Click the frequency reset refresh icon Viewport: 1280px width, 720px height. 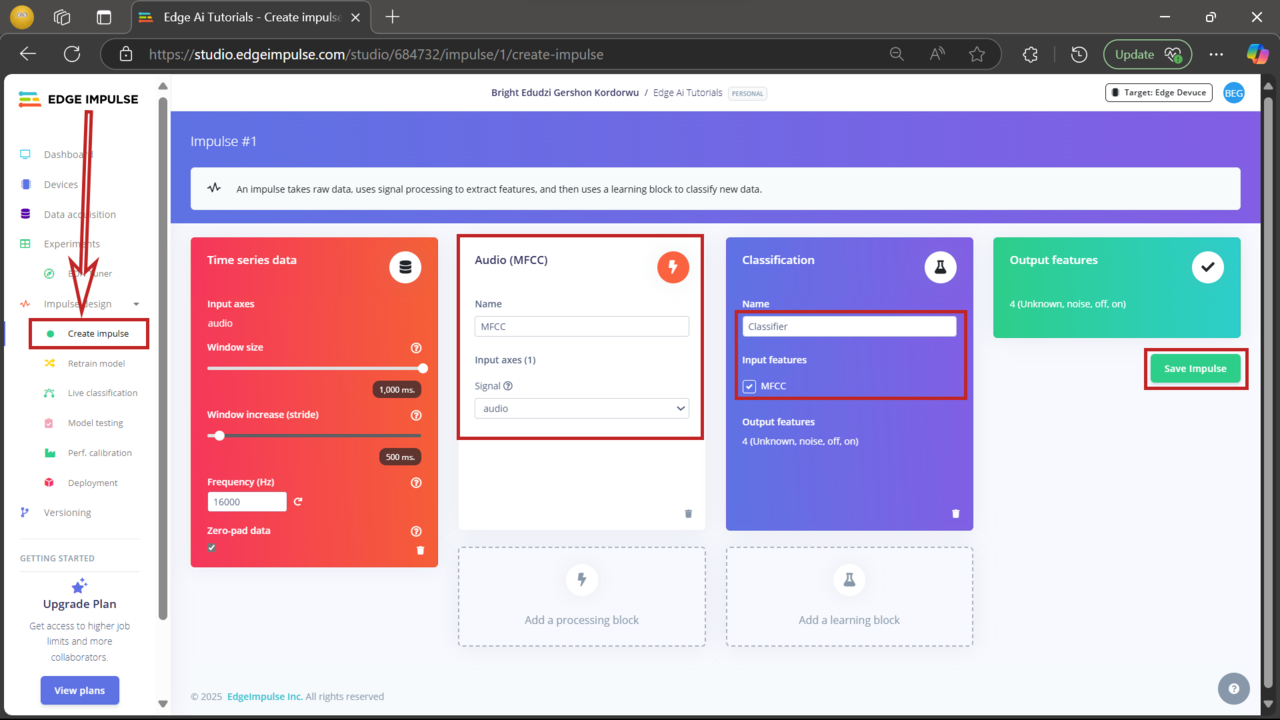tap(298, 502)
